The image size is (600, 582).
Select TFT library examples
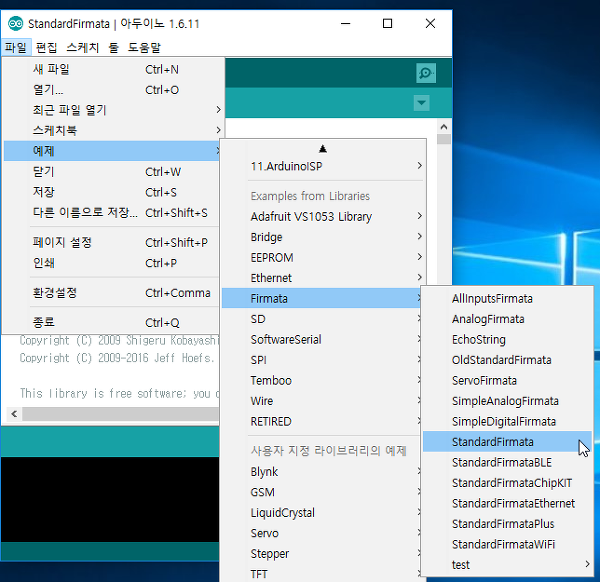click(321, 574)
